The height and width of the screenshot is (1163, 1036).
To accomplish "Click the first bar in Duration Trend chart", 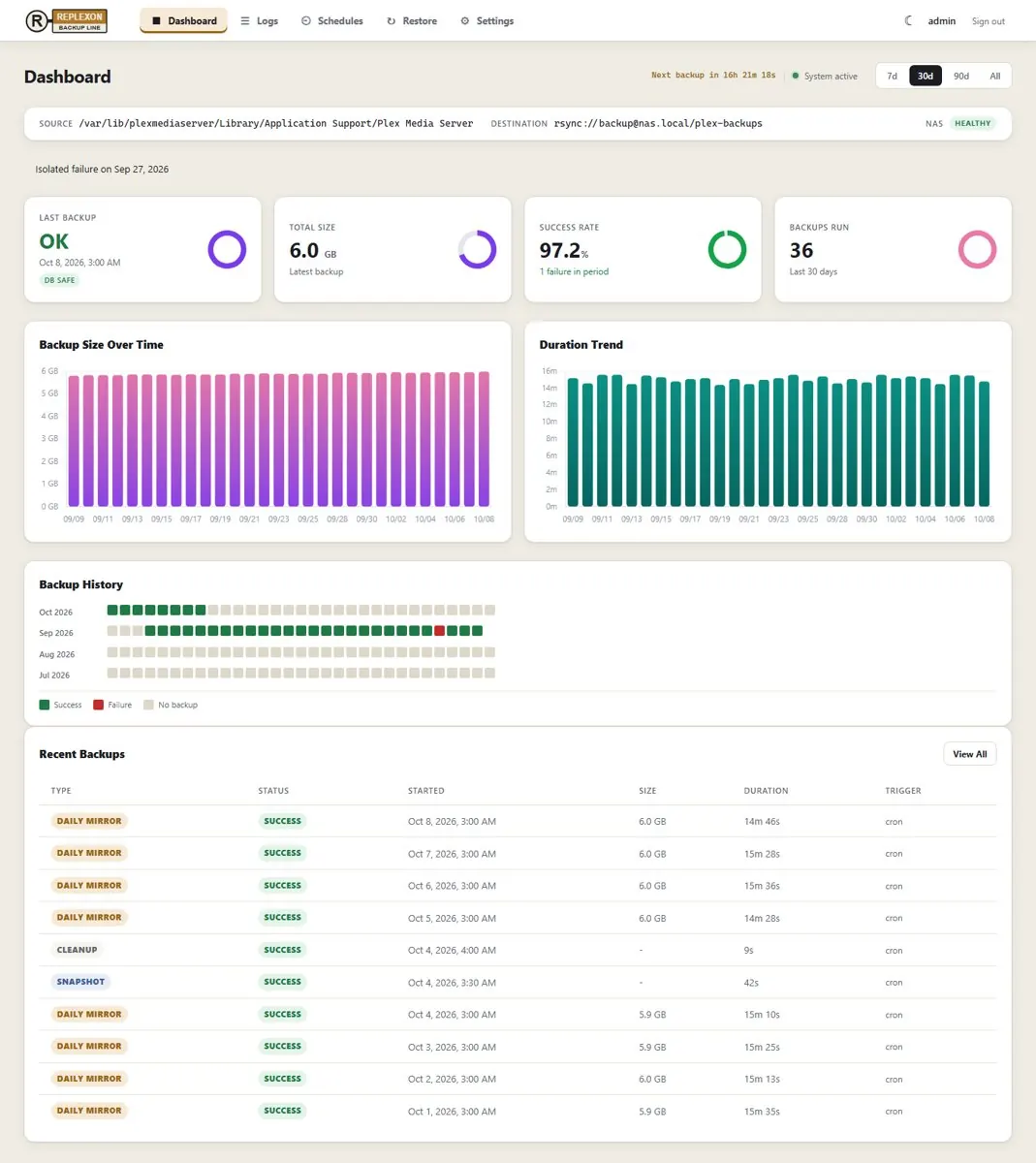I will pos(573,443).
